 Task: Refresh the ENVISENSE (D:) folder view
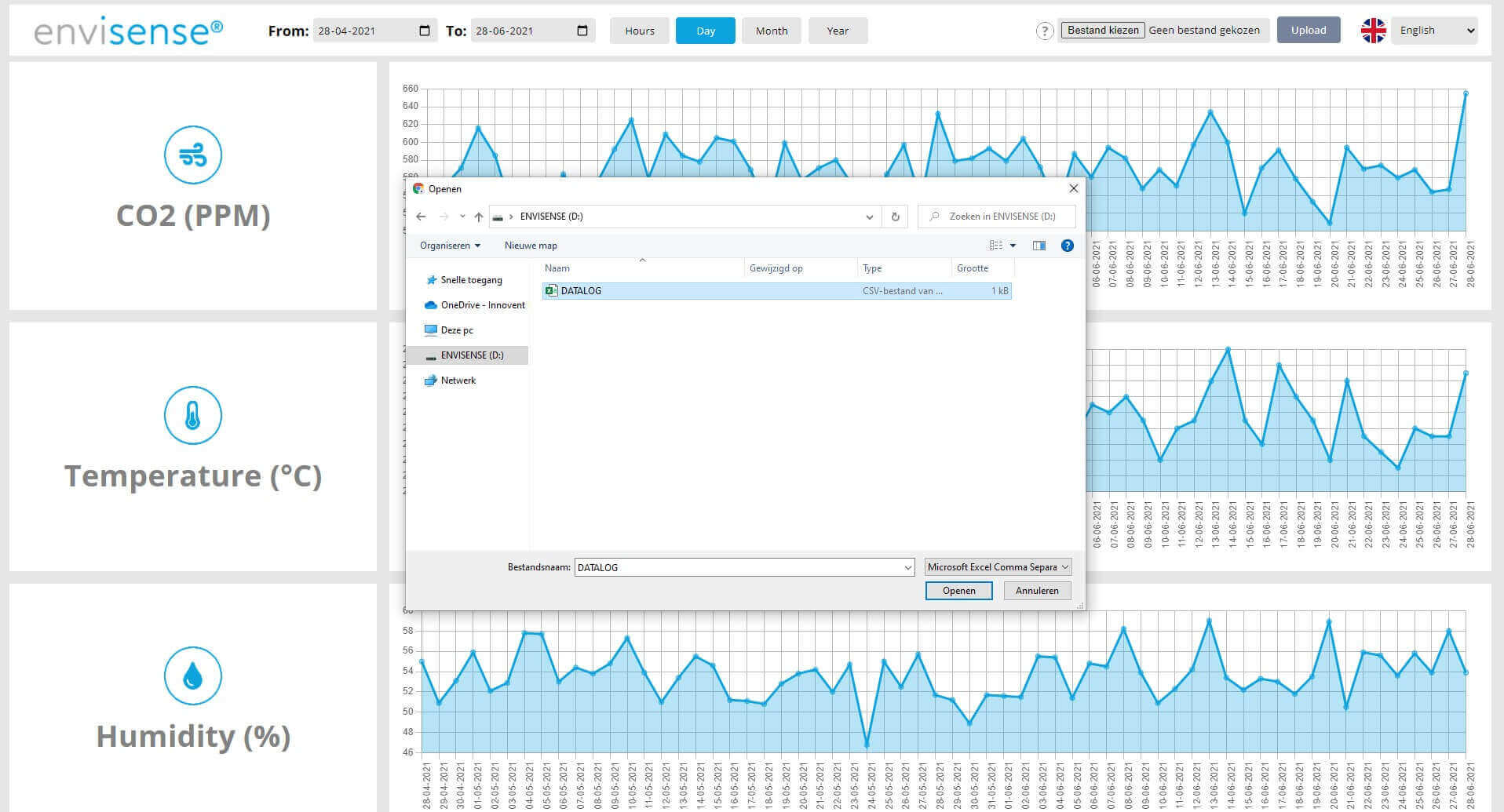[895, 217]
